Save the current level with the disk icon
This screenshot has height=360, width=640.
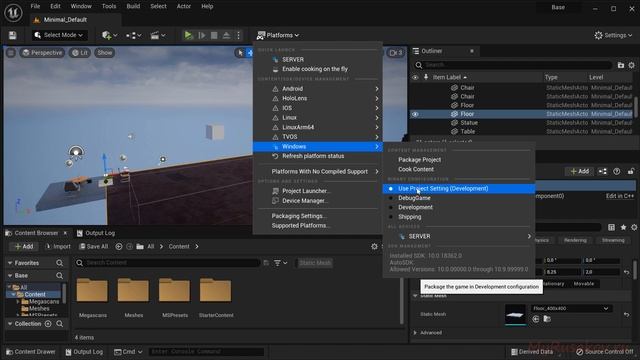point(13,35)
